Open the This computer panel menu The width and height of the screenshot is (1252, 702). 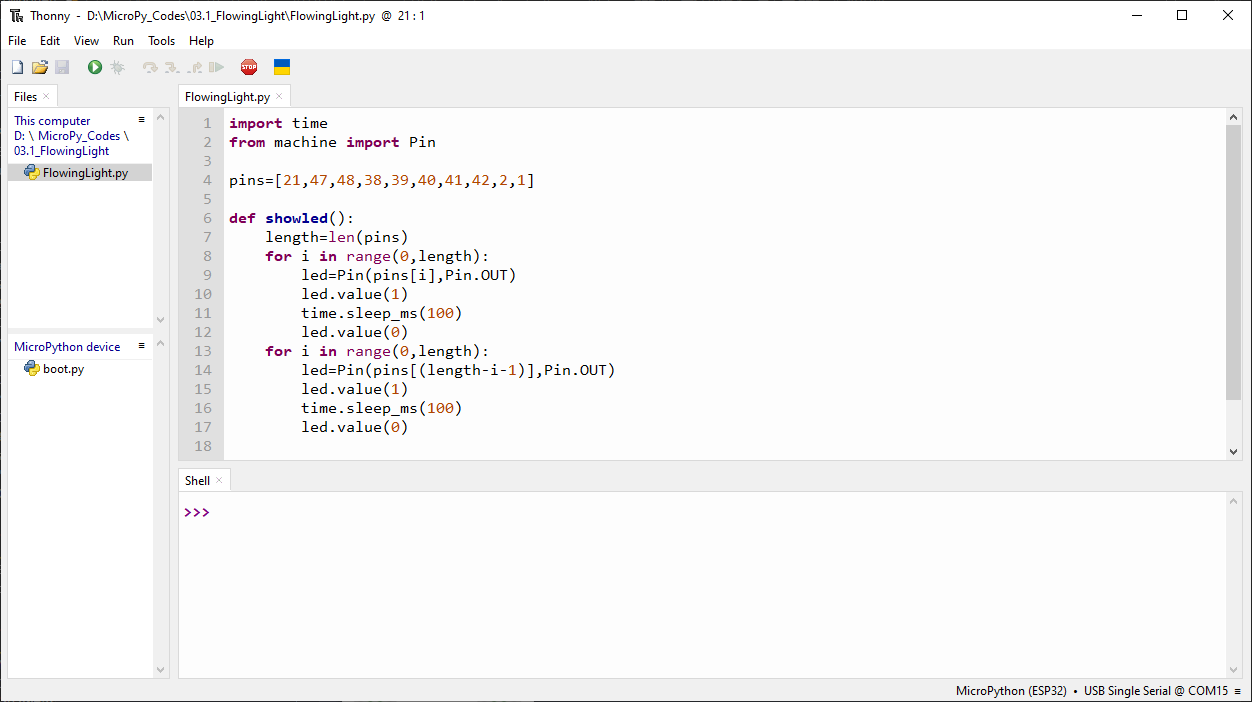[142, 120]
